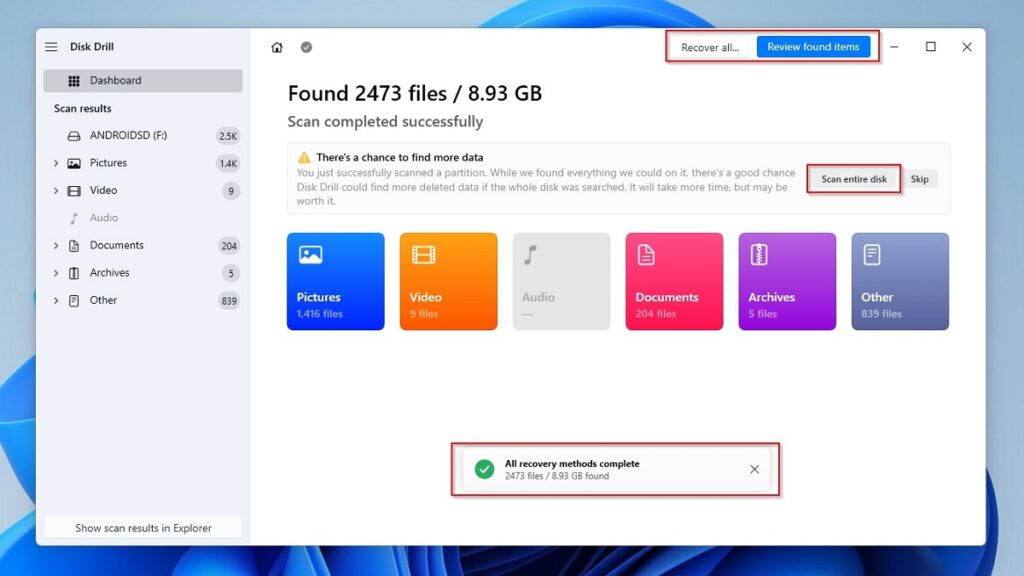Click the checkmark status icon

(306, 47)
